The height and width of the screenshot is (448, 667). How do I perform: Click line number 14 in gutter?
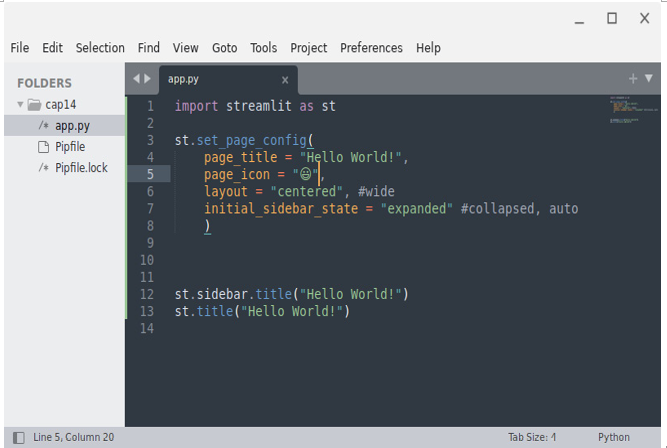tap(147, 328)
